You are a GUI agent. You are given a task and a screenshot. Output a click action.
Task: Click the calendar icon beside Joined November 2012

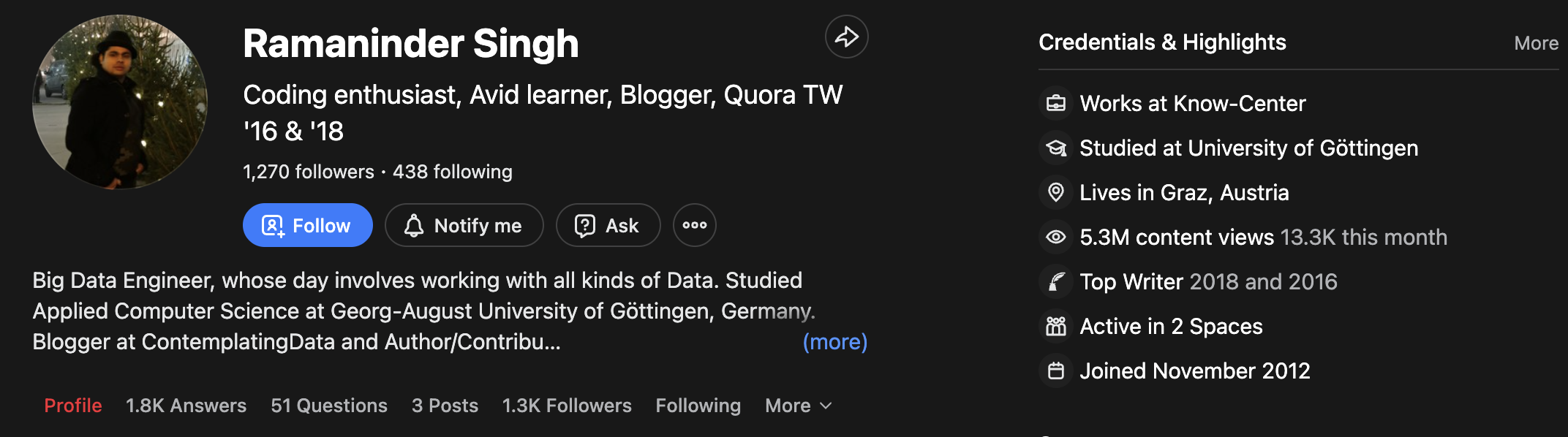[1055, 370]
